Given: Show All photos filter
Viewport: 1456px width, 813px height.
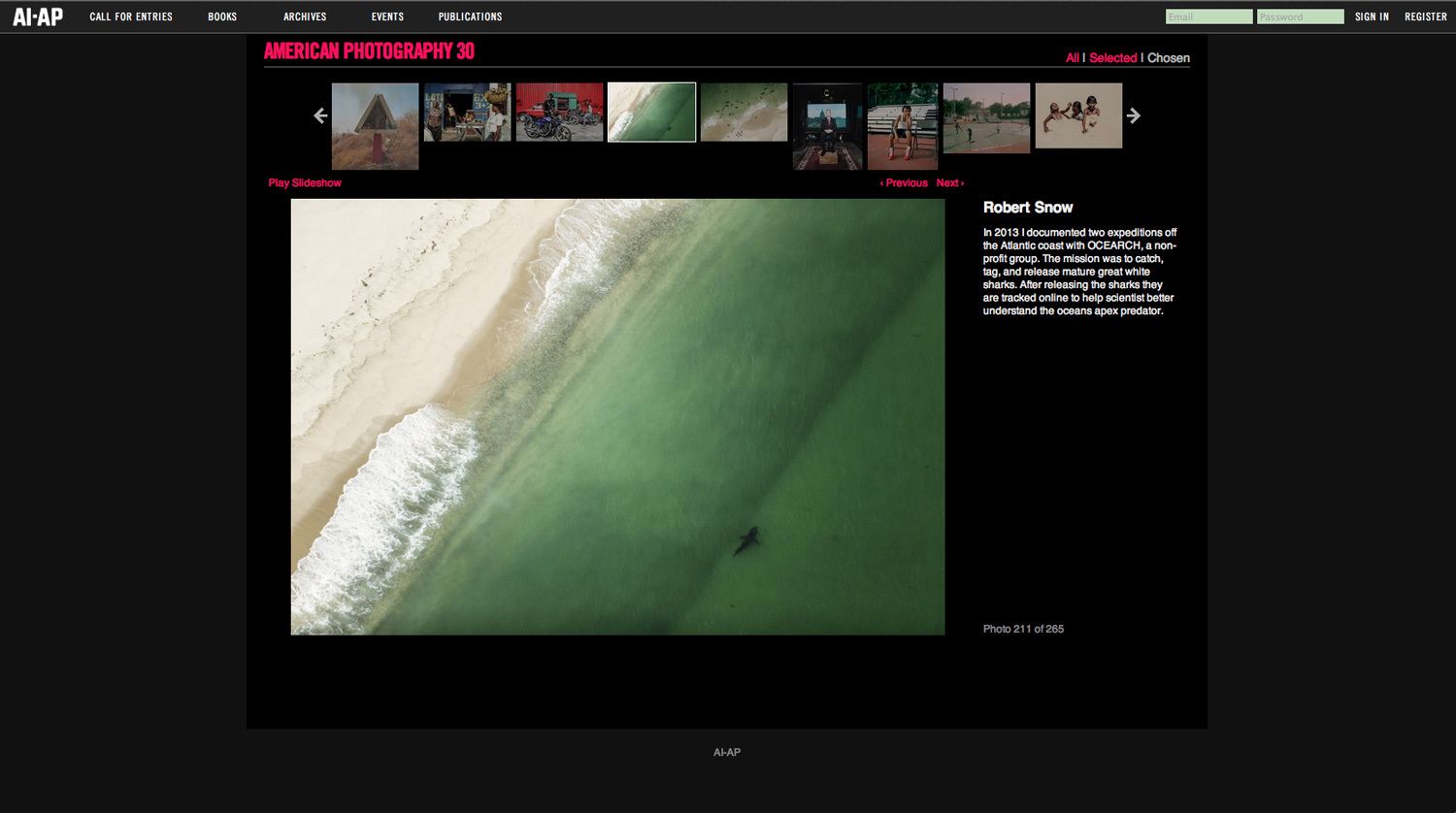Looking at the screenshot, I should pos(1072,58).
